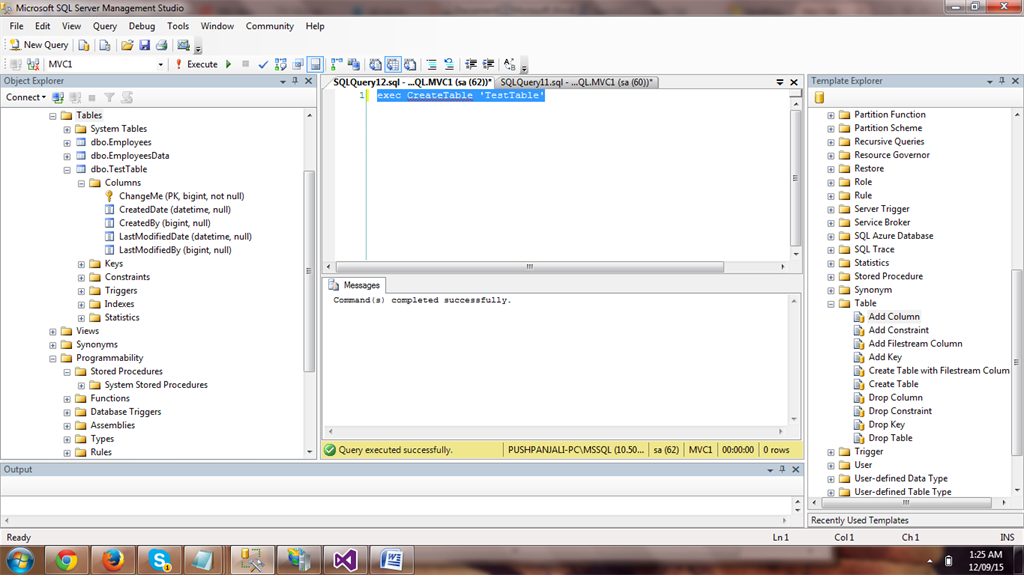This screenshot has width=1024, height=575.
Task: Select Results to Grid icon
Action: coord(392,64)
